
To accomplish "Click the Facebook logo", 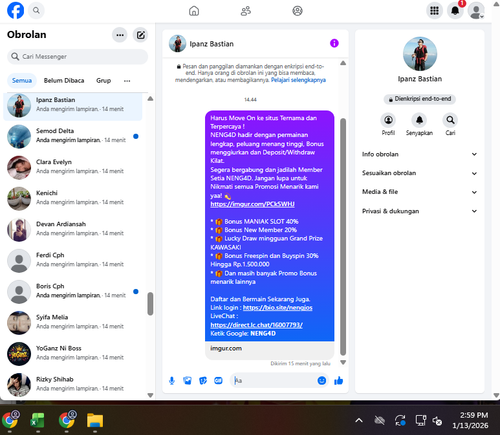I will (x=15, y=10).
